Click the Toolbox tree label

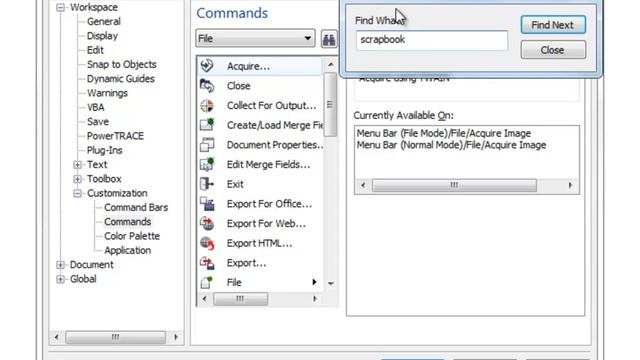tap(104, 179)
